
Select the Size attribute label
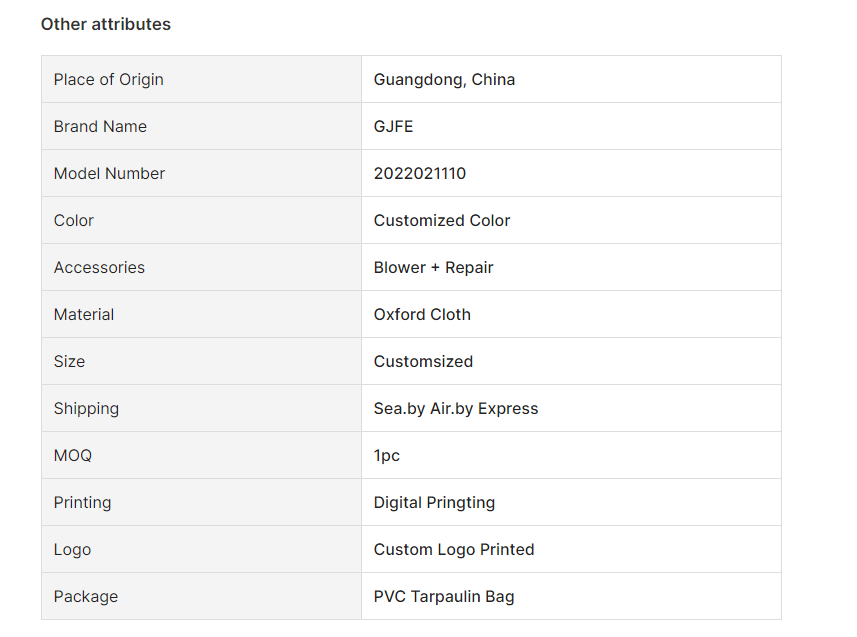tap(69, 361)
